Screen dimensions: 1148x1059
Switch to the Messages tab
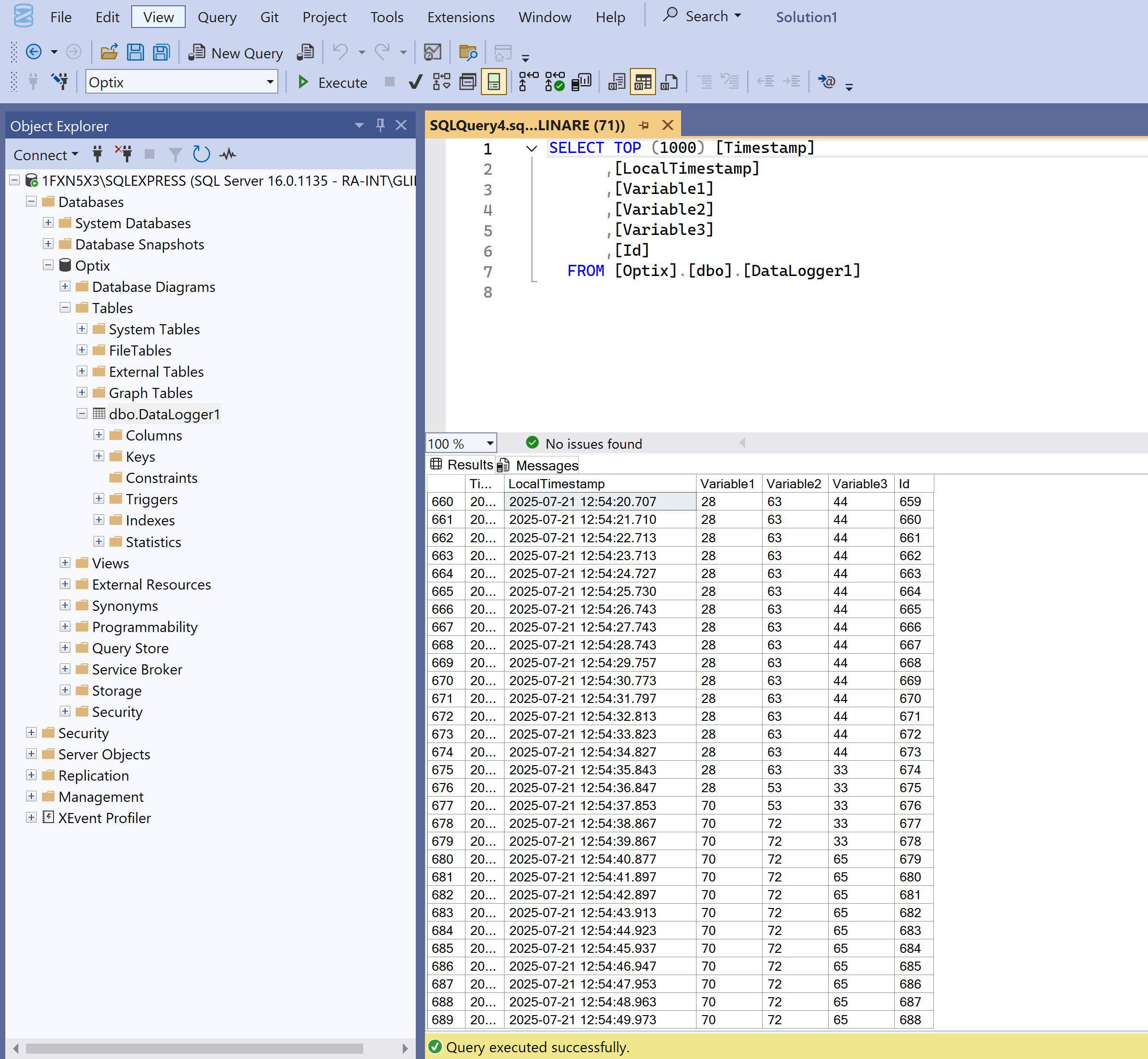tap(538, 465)
